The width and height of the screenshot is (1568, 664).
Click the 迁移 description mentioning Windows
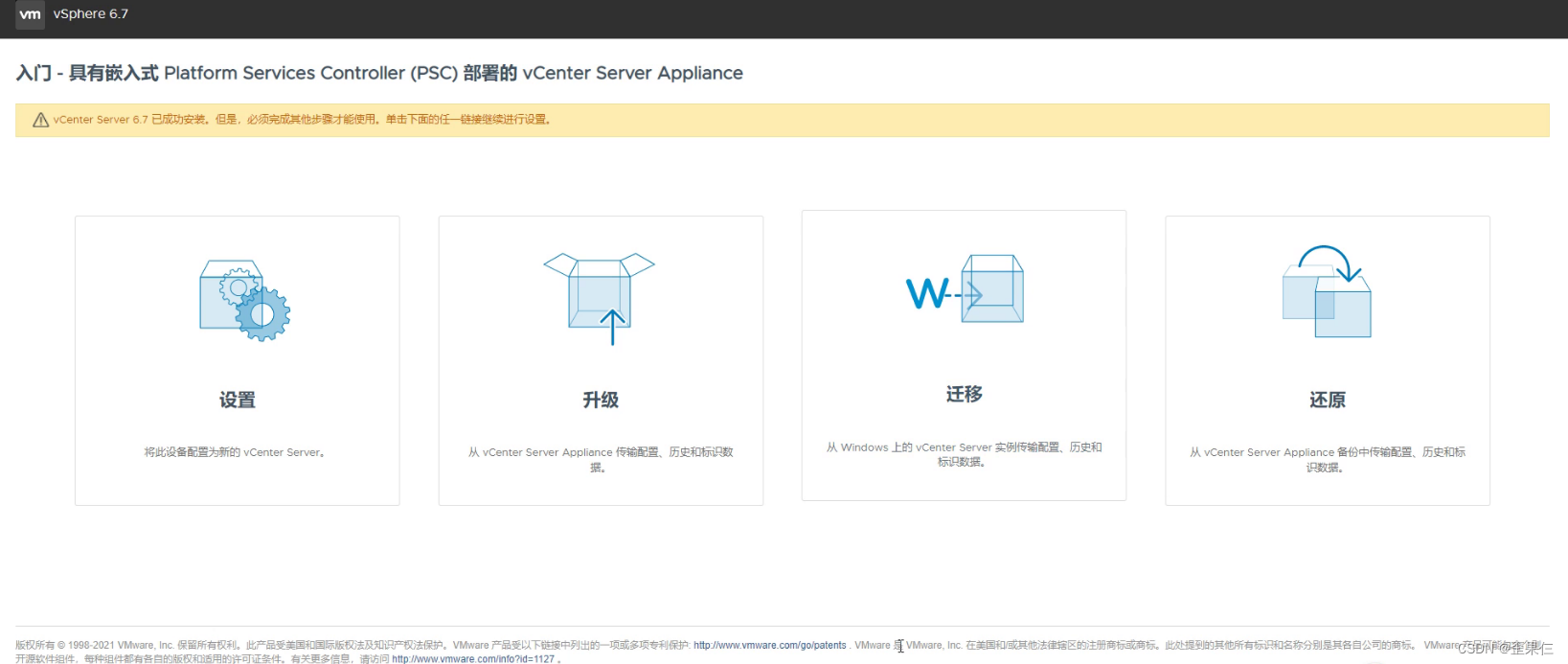(964, 454)
